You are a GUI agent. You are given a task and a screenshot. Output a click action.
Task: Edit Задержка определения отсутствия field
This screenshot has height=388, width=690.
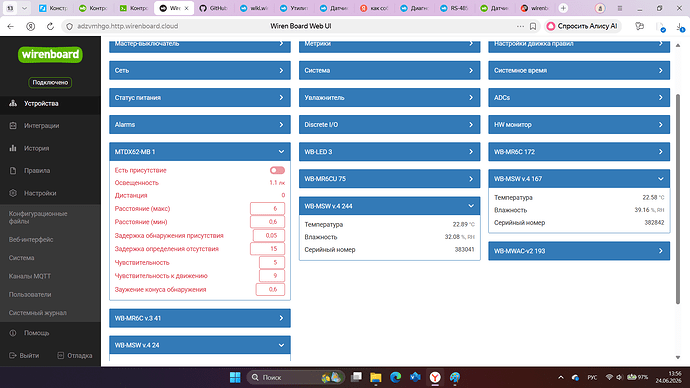click(268, 249)
